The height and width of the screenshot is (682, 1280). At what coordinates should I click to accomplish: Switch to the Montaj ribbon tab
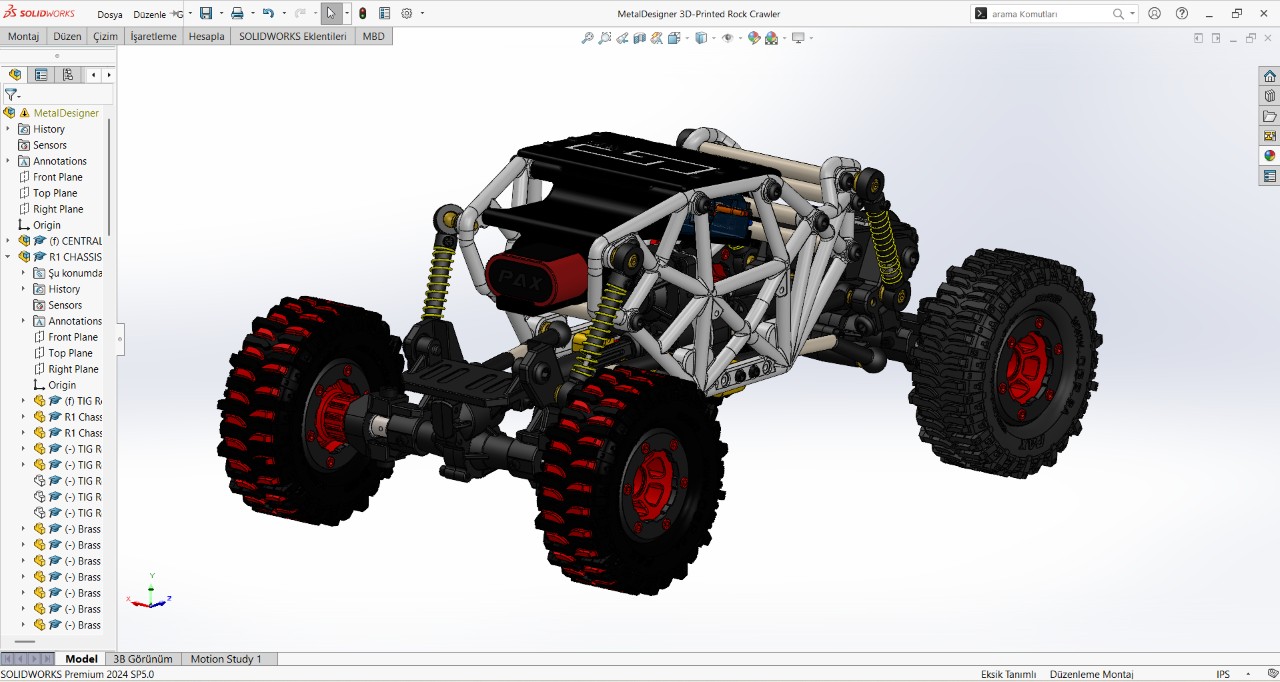pos(23,36)
